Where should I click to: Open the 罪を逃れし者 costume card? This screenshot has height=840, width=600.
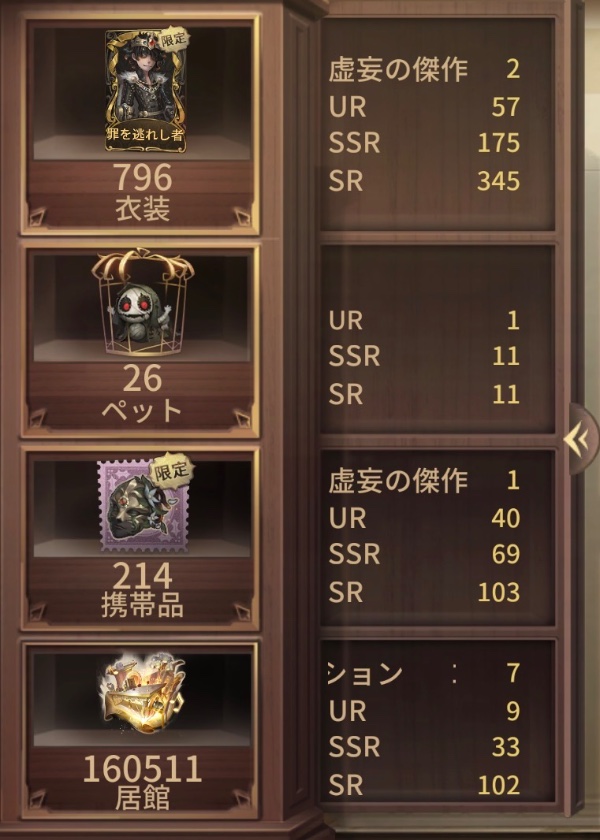pos(146,91)
